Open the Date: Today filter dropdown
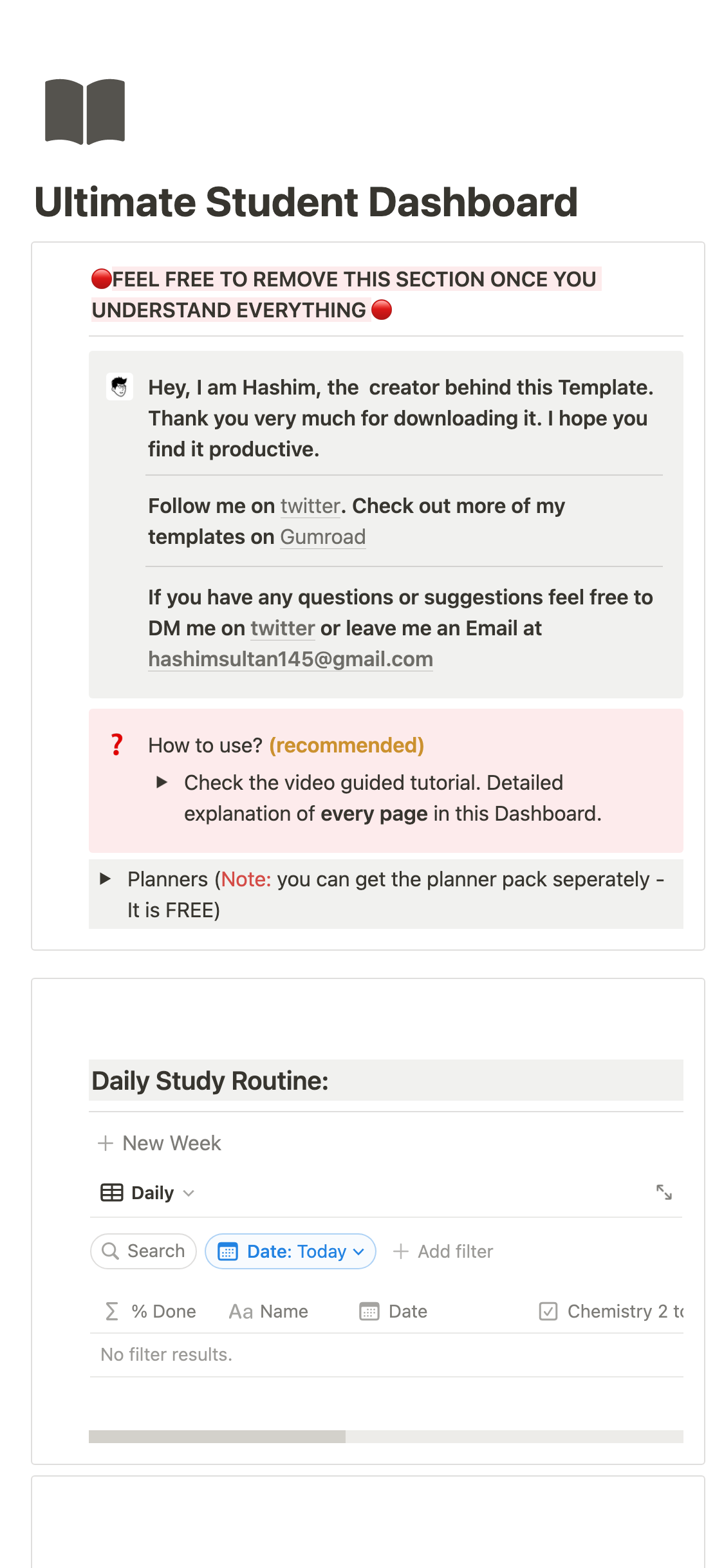 (x=291, y=1251)
